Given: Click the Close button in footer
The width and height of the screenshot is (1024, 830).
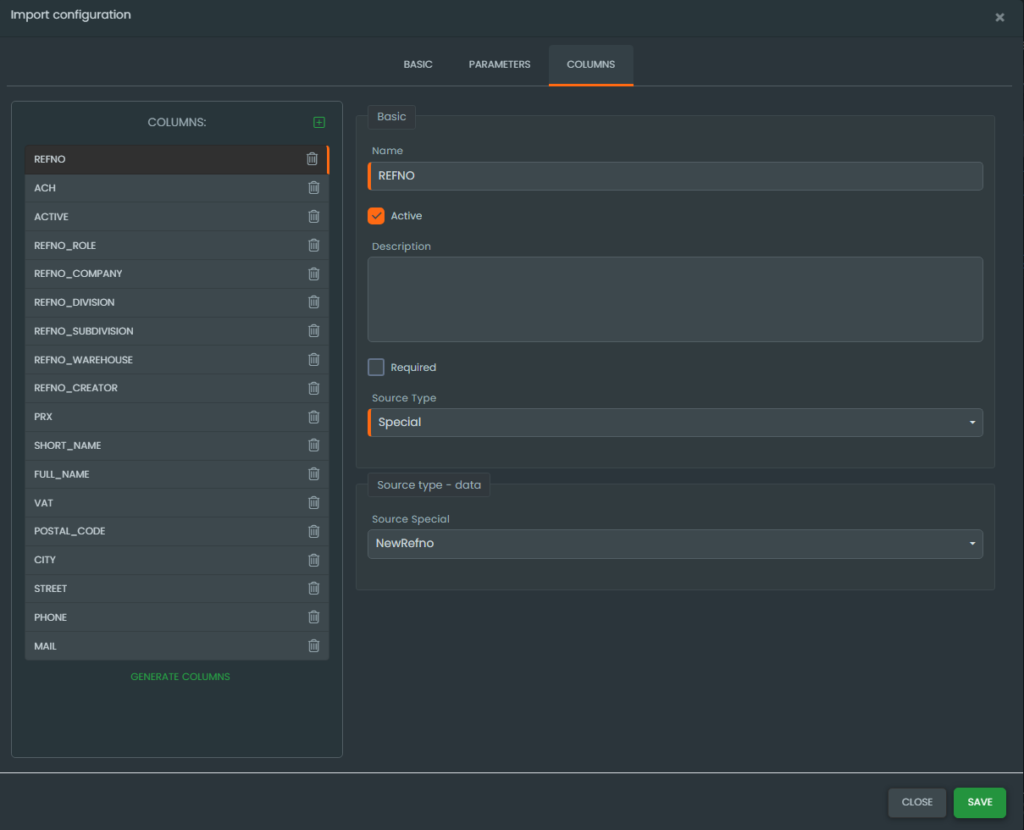Looking at the screenshot, I should pyautogui.click(x=916, y=802).
